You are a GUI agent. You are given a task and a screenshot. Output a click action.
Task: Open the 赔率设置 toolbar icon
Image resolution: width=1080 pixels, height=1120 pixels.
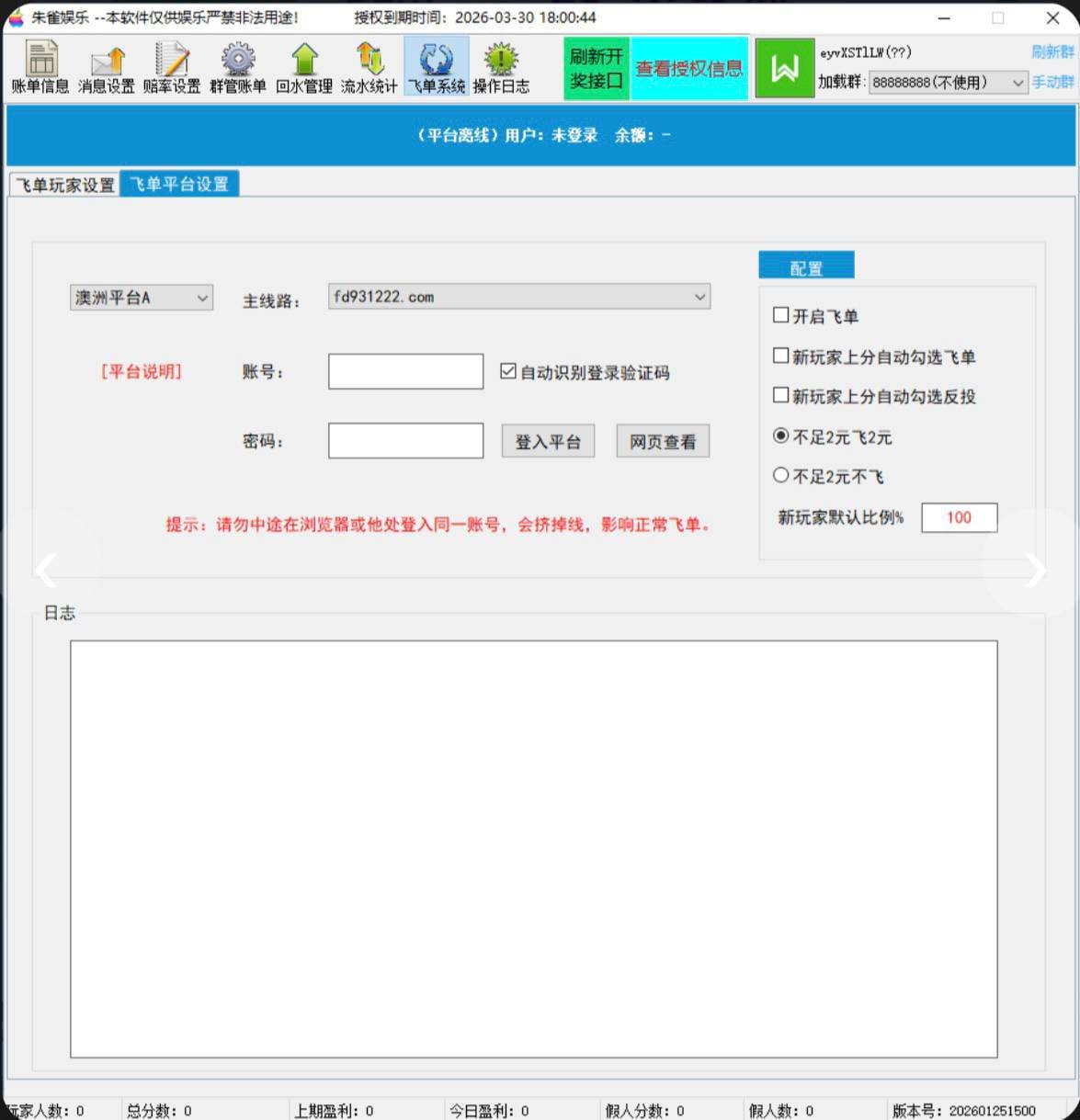coord(172,68)
